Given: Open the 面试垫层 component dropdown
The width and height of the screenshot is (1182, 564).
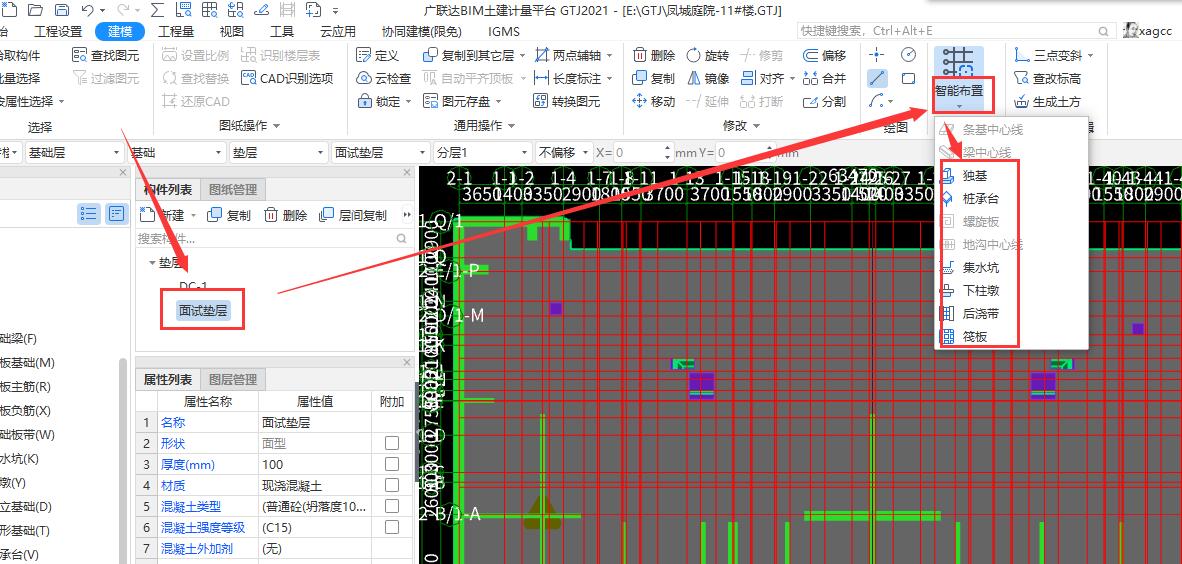Looking at the screenshot, I should (381, 152).
